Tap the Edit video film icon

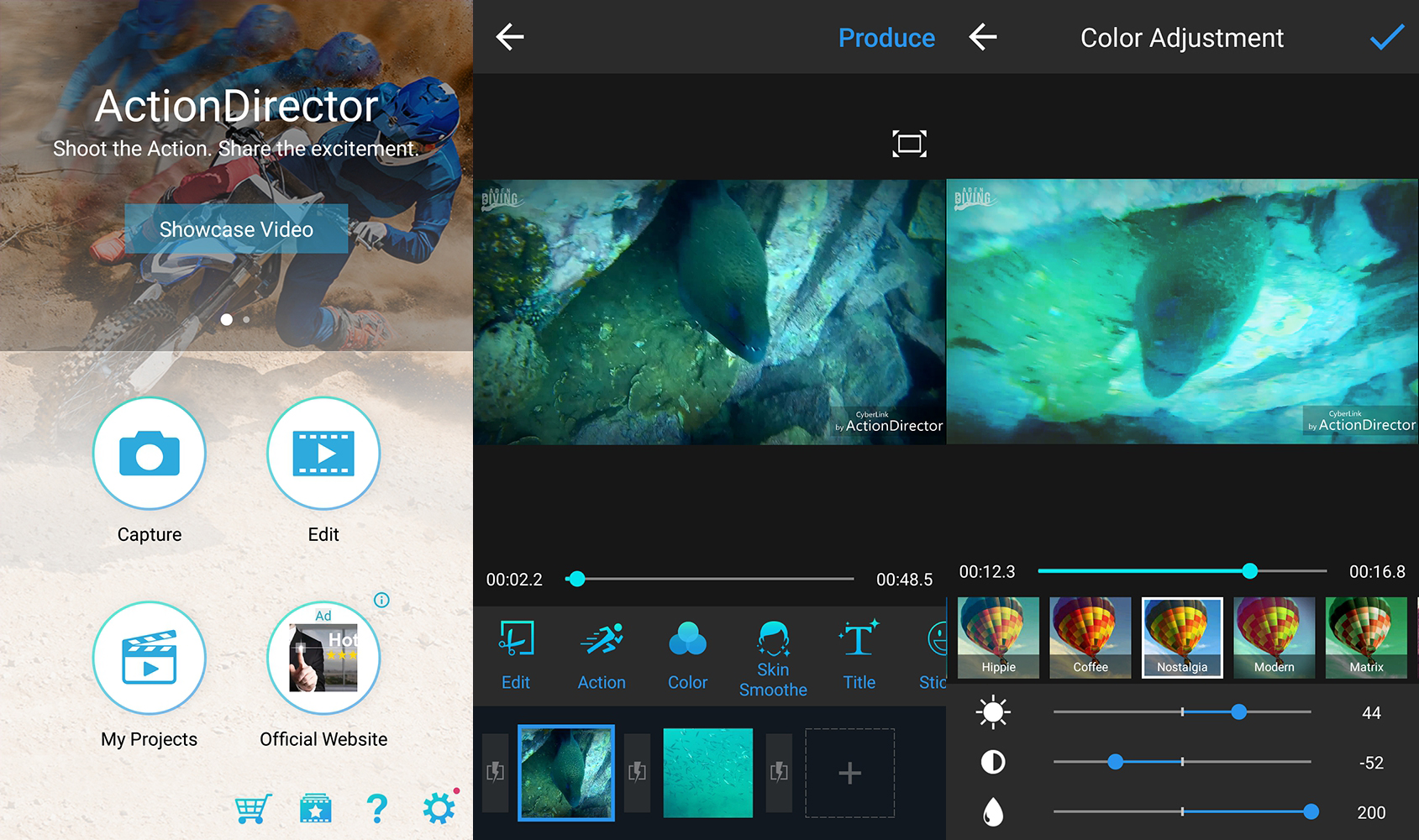(323, 454)
